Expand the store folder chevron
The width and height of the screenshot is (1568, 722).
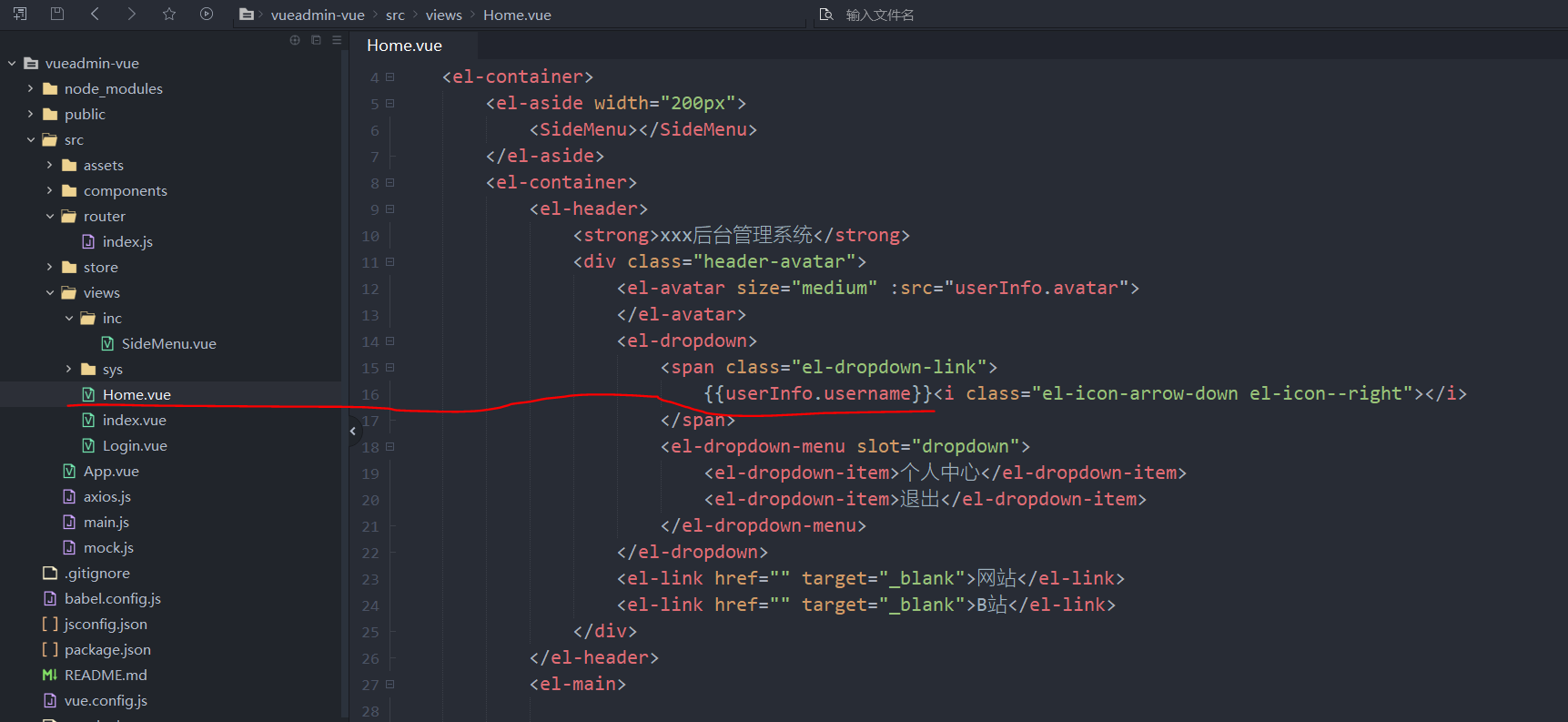point(49,267)
